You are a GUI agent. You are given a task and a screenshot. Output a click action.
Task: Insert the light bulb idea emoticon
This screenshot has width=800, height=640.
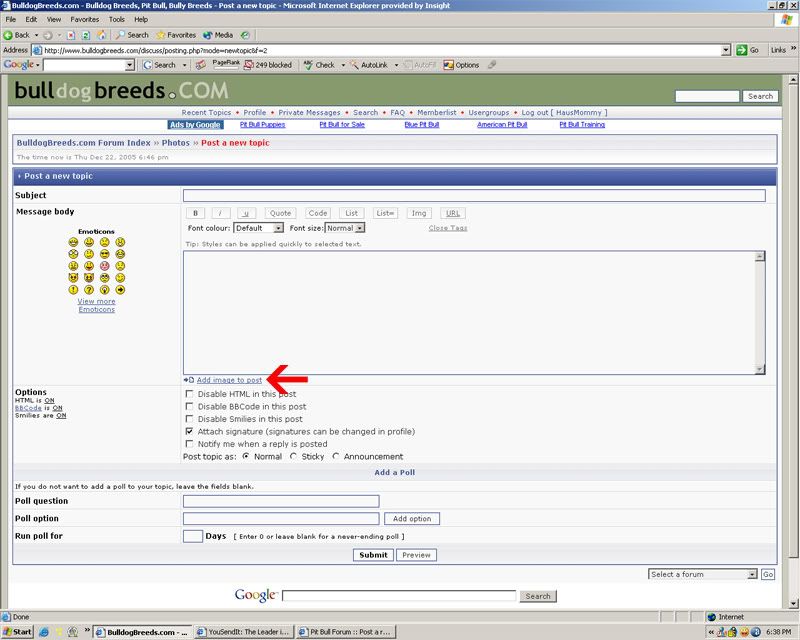click(105, 290)
